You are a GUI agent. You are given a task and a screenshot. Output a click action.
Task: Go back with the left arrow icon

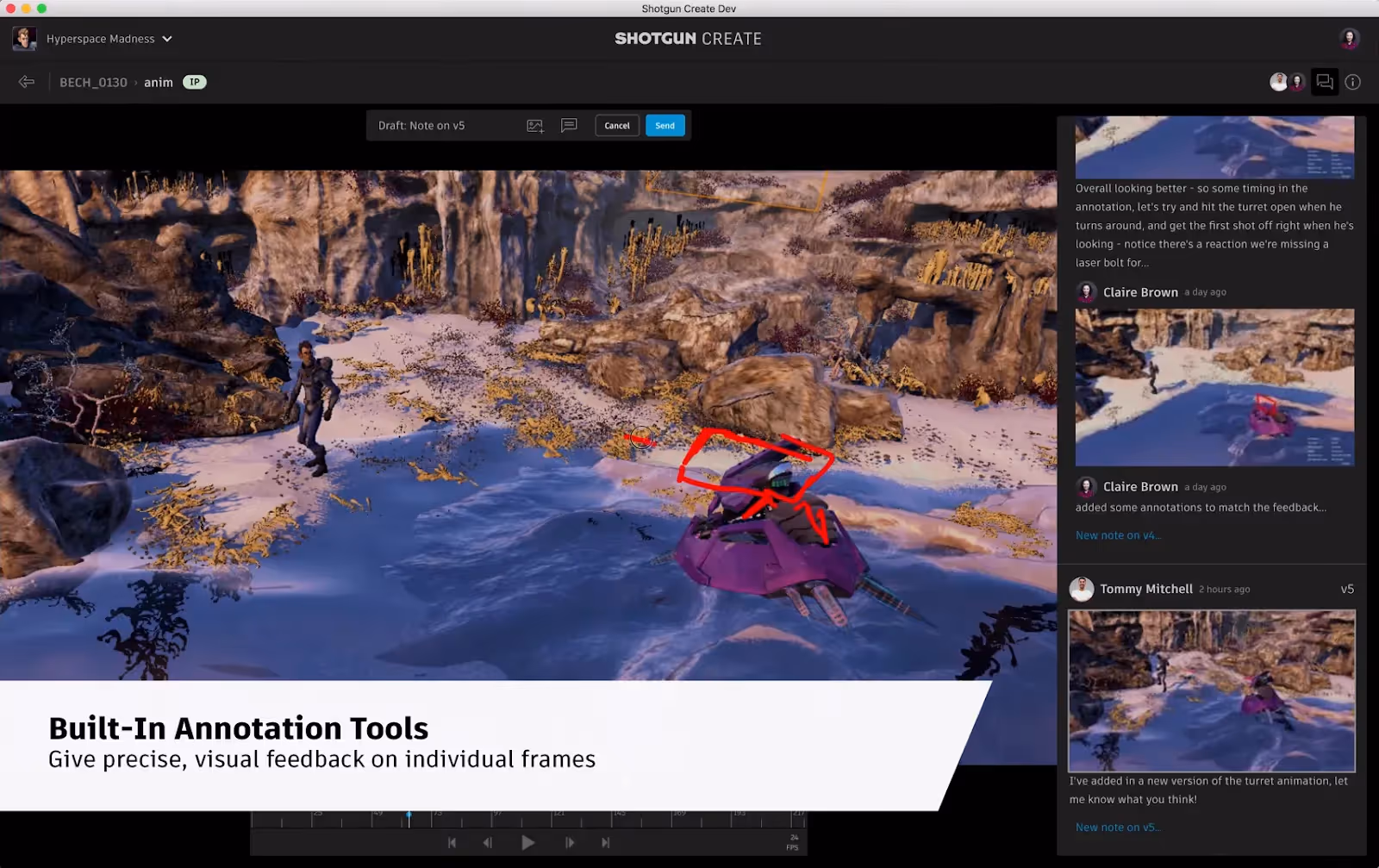(x=27, y=82)
